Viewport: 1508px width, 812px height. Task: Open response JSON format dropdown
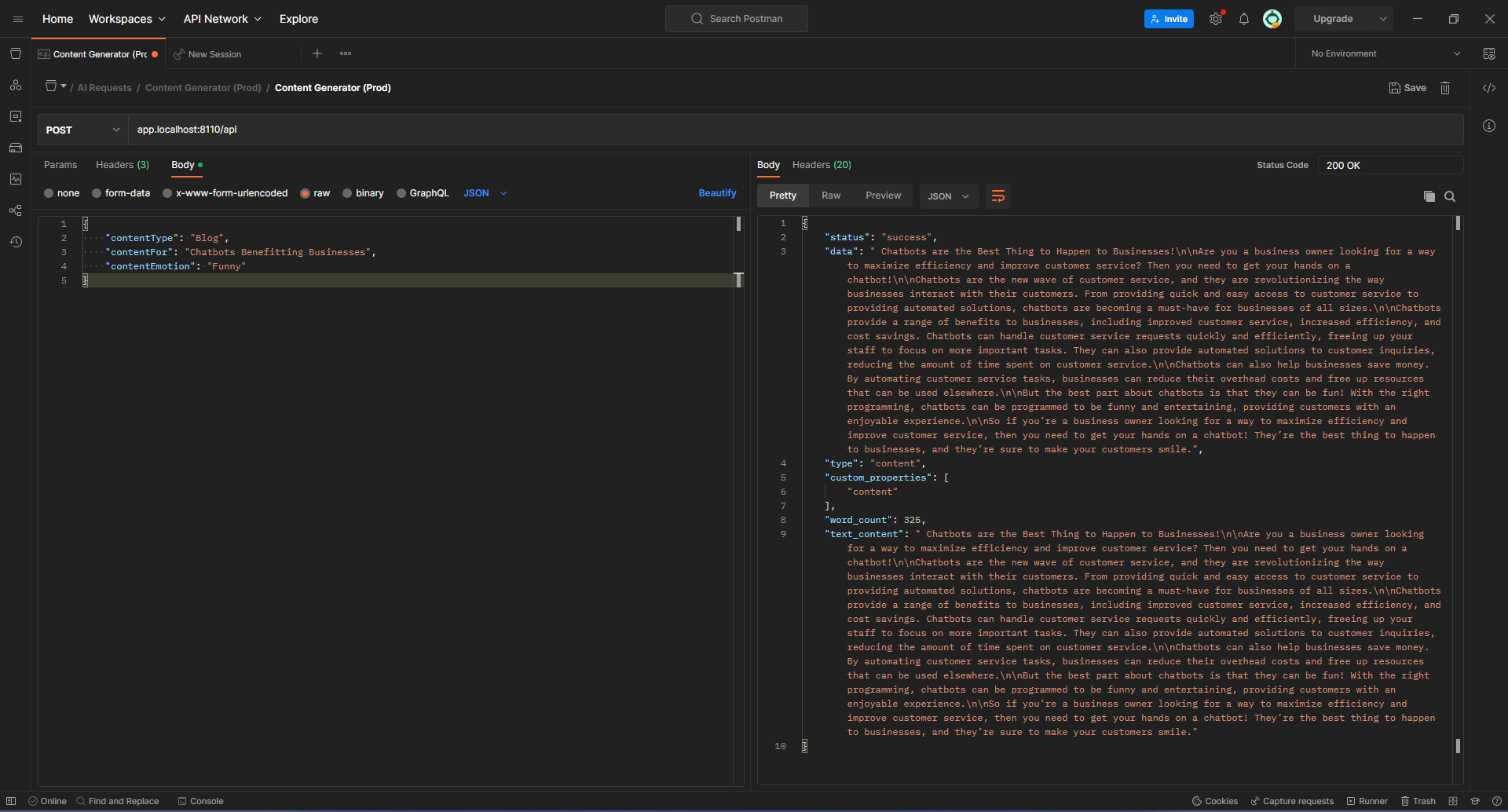(x=949, y=196)
